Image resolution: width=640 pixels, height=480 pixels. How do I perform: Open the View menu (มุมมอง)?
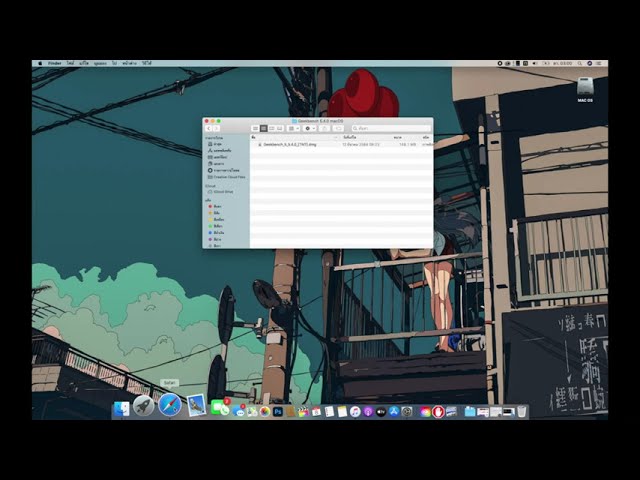coord(100,64)
